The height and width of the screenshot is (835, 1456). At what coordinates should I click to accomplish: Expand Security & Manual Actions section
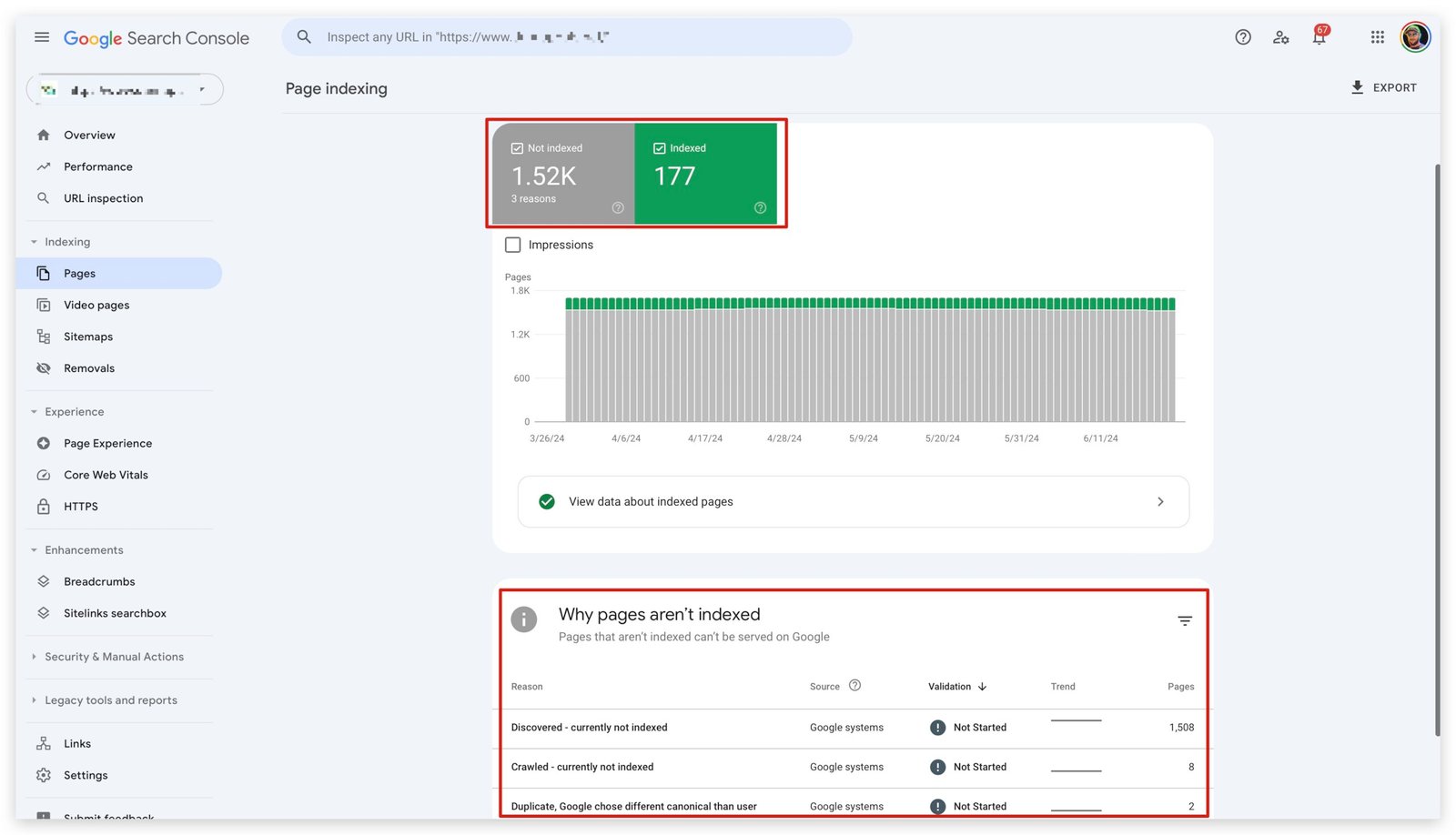click(x=113, y=657)
